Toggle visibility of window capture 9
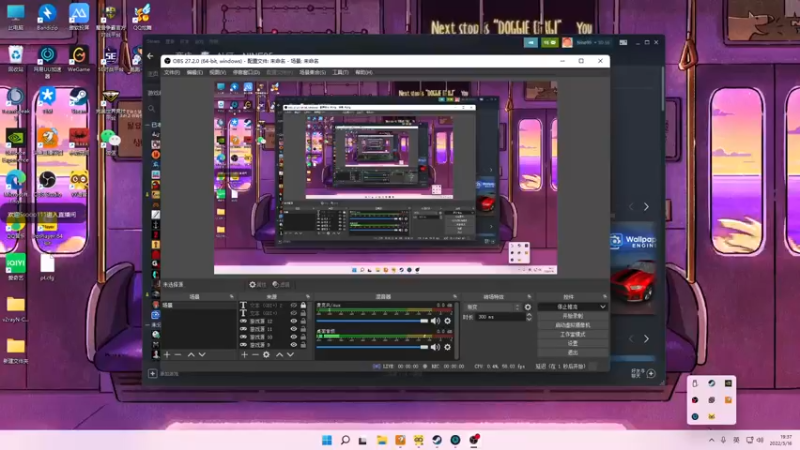 293,345
